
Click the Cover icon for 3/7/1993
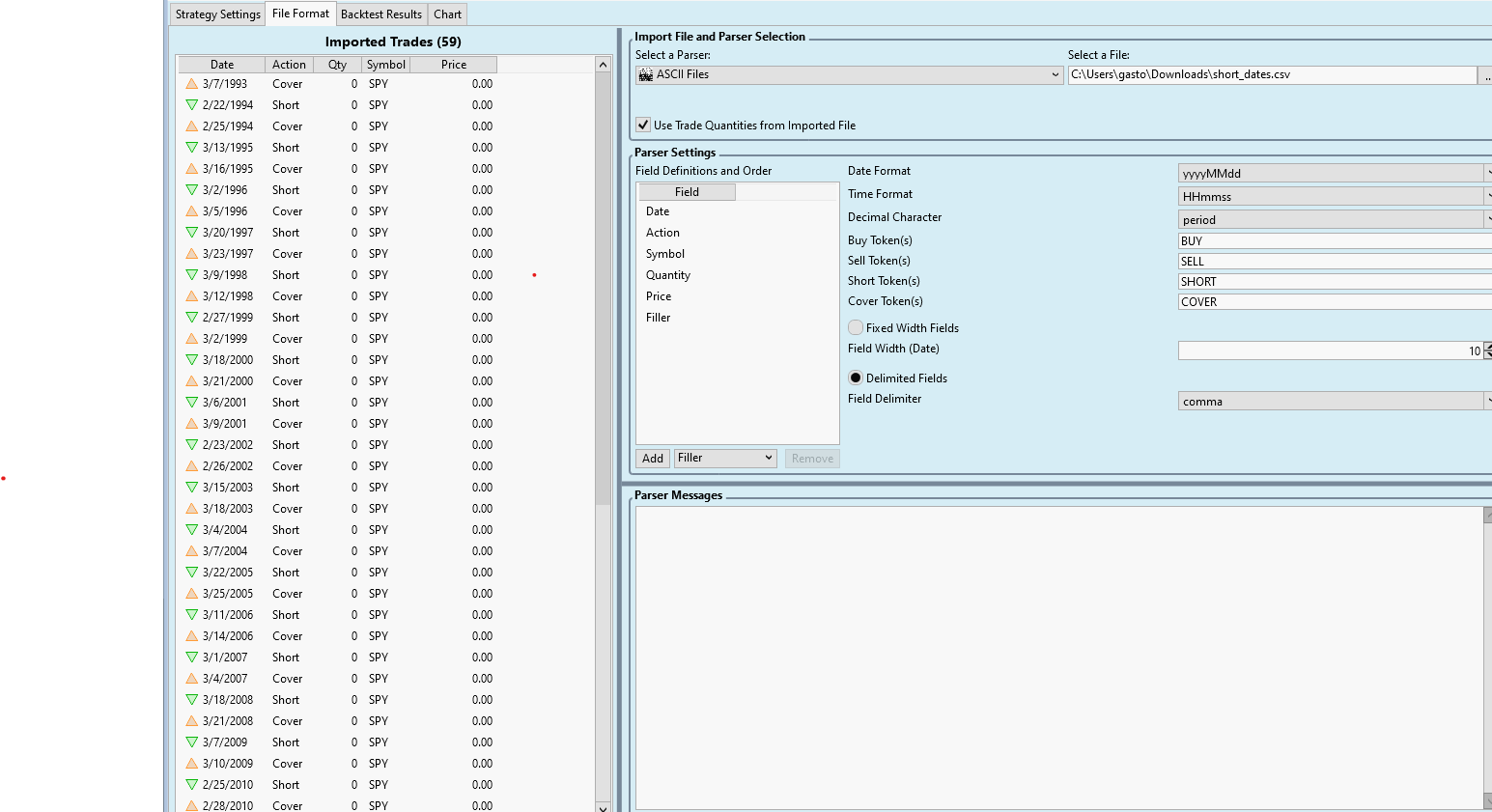point(192,84)
